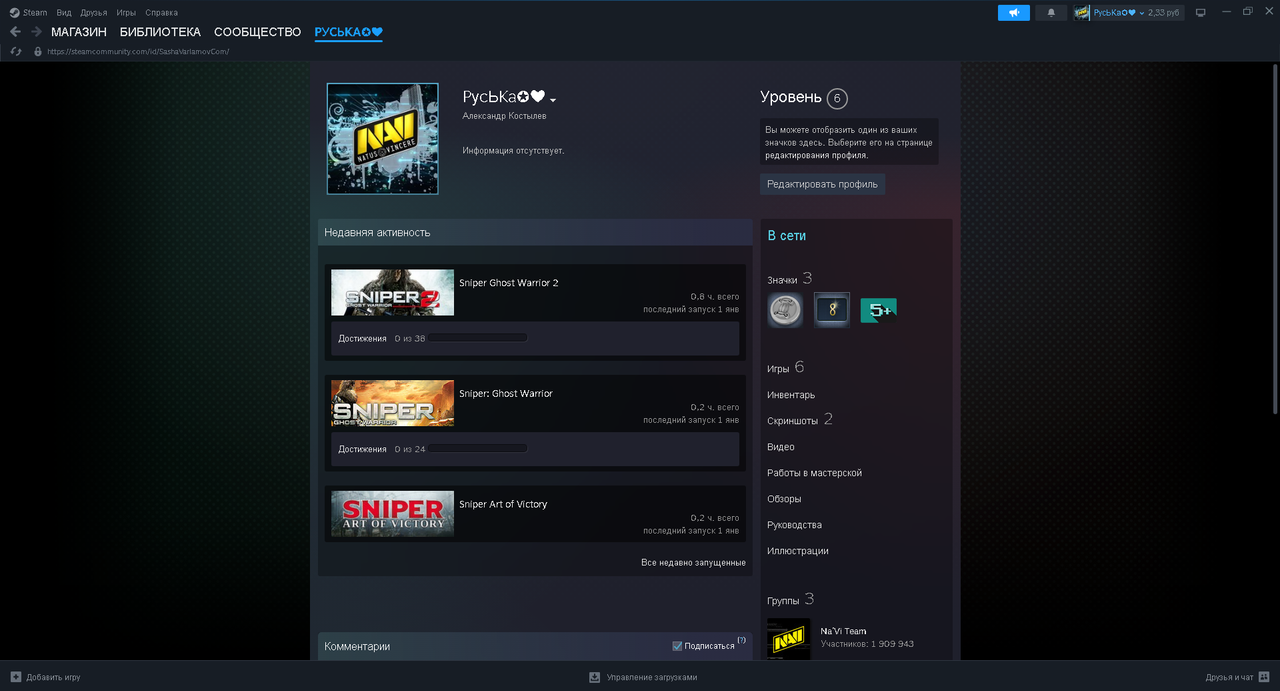Click the Редактировать профиль button
Viewport: 1280px width, 691px height.
[822, 184]
